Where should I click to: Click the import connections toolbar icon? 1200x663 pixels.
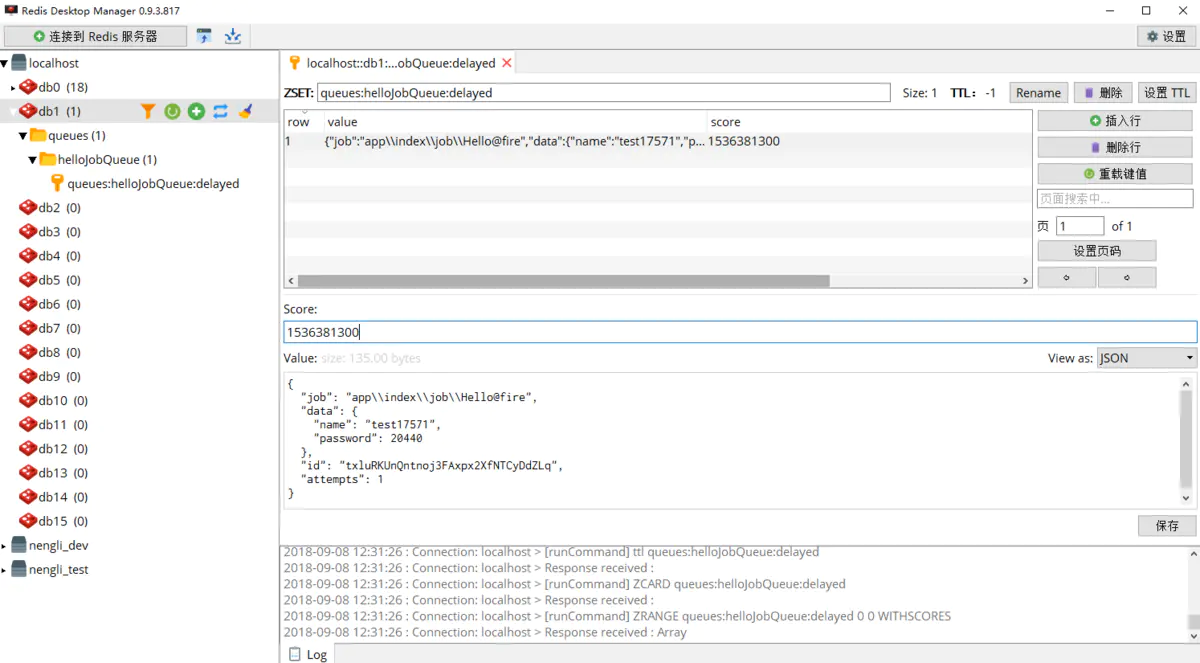[205, 36]
